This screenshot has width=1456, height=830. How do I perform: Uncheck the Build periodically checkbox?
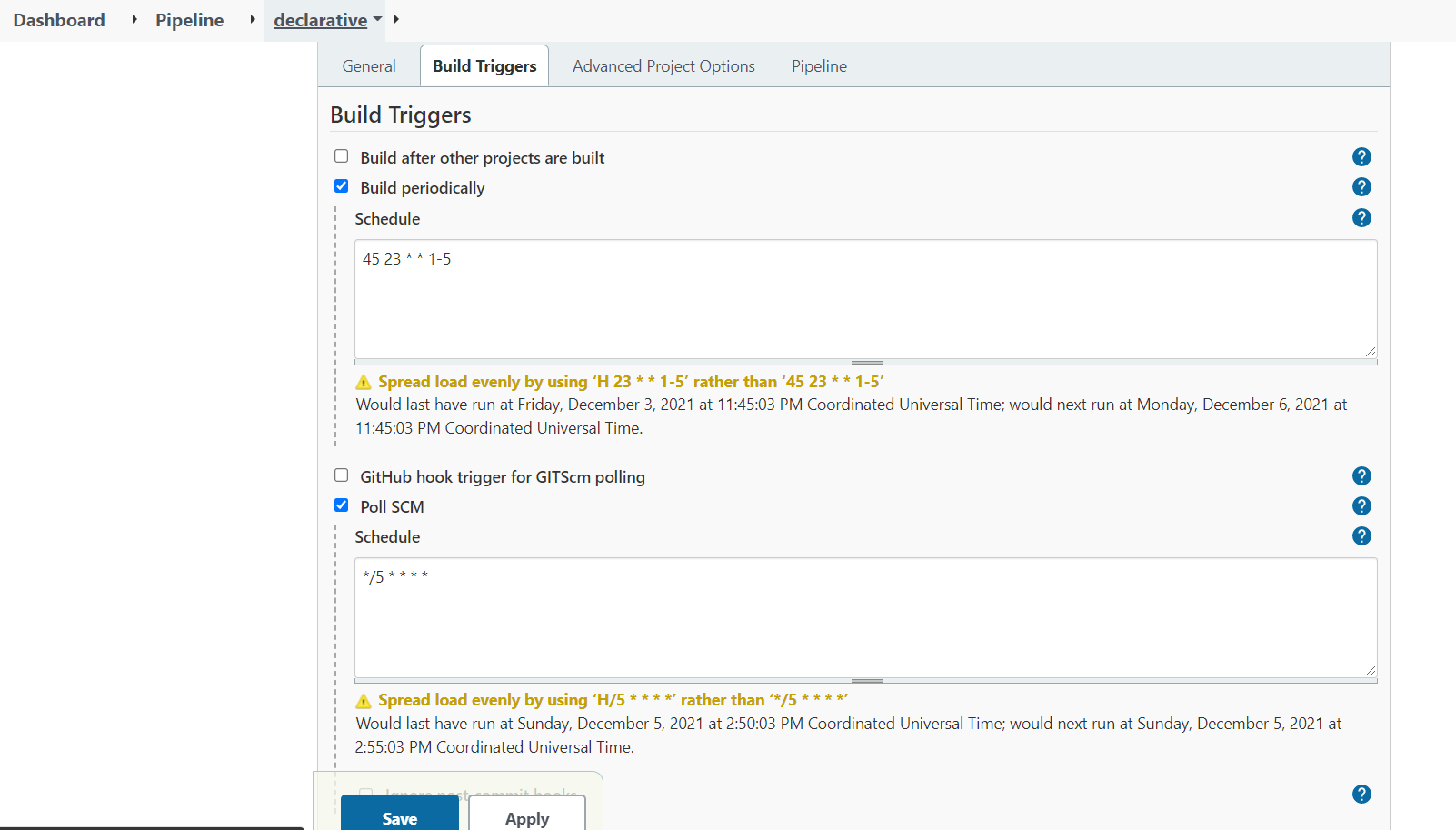pyautogui.click(x=342, y=186)
